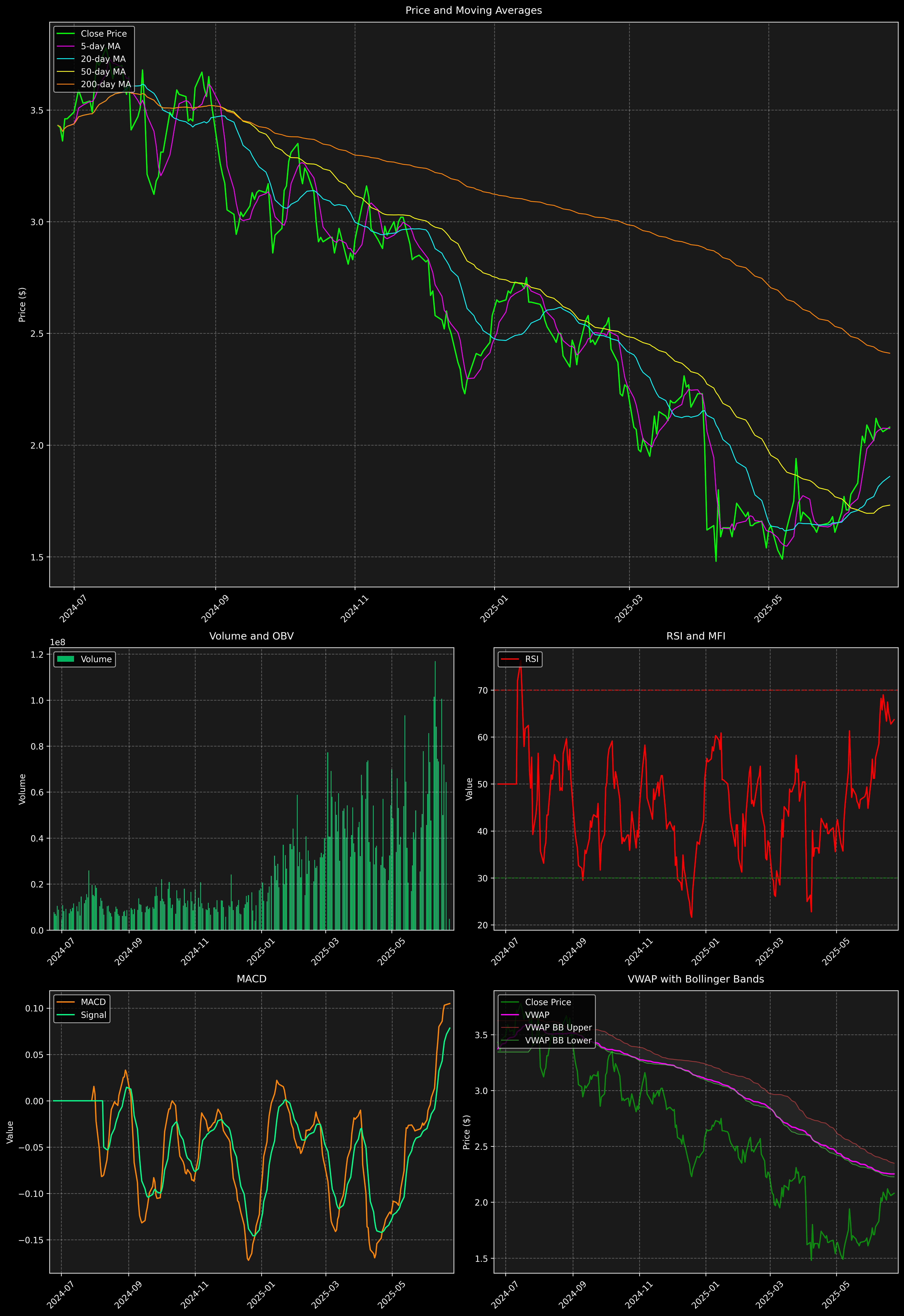Click the "MACD" chart title
The width and height of the screenshot is (904, 1316).
pos(252,979)
